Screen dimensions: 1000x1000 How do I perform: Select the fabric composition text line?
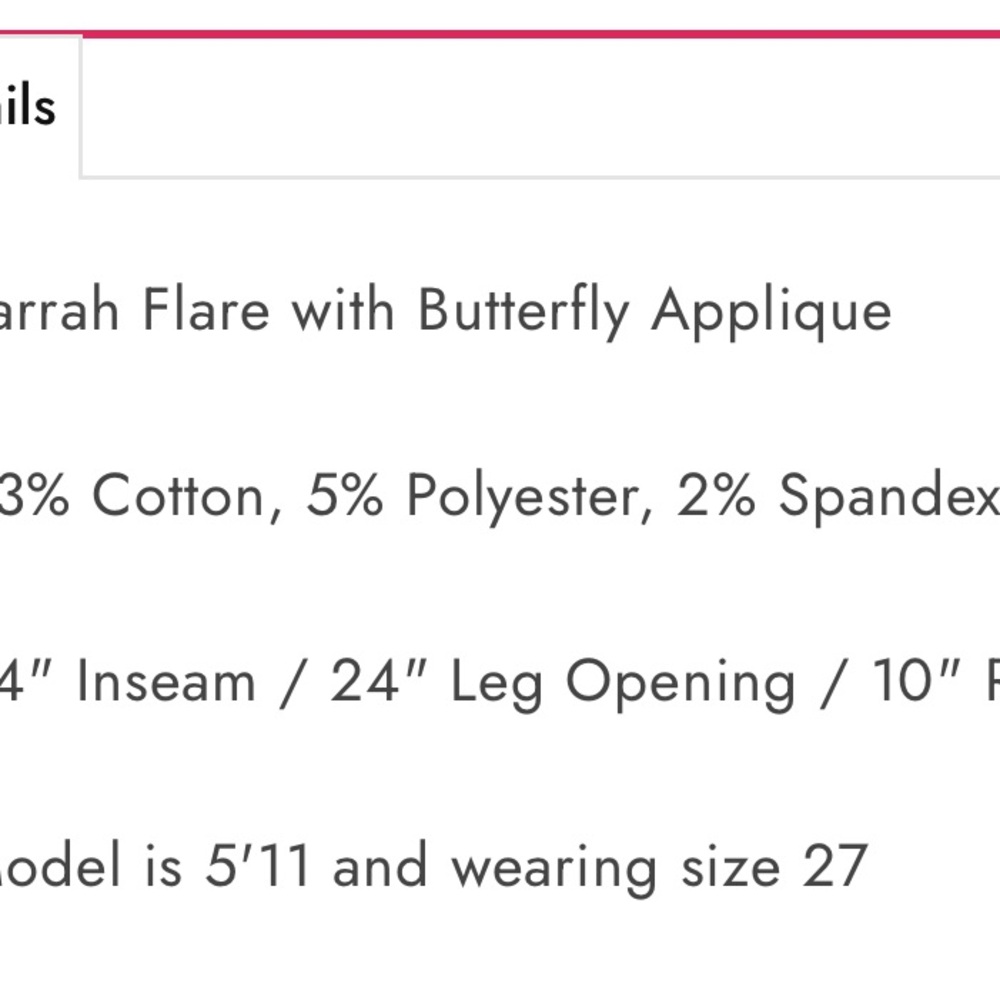click(490, 492)
